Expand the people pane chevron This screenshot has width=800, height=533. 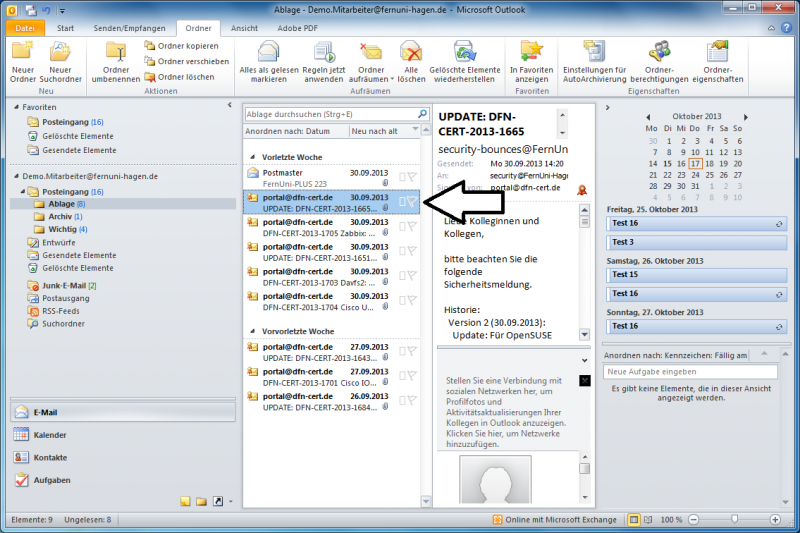point(585,361)
